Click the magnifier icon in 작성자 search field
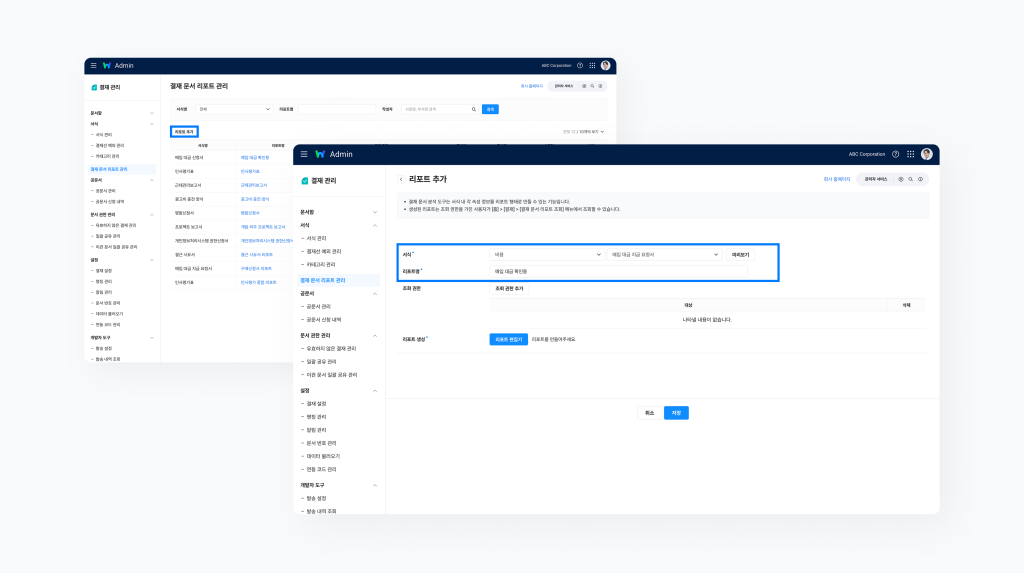The image size is (1024, 573). pyautogui.click(x=473, y=109)
